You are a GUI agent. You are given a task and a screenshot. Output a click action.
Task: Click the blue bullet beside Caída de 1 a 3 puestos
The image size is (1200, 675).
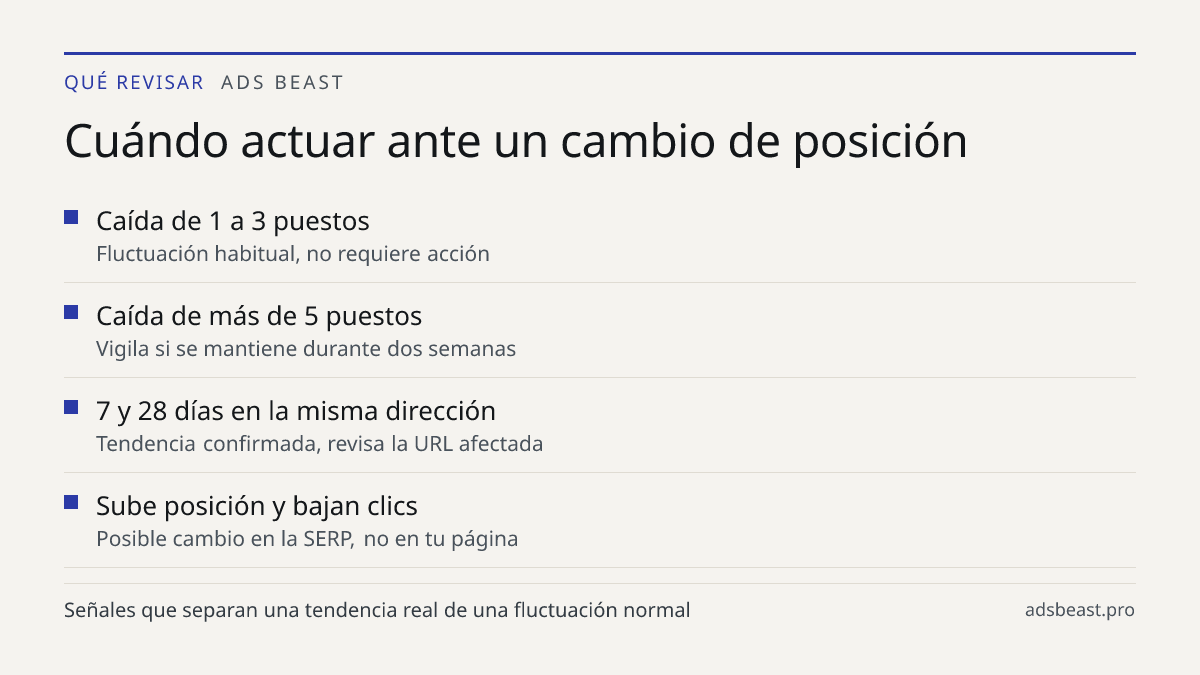(x=71, y=217)
